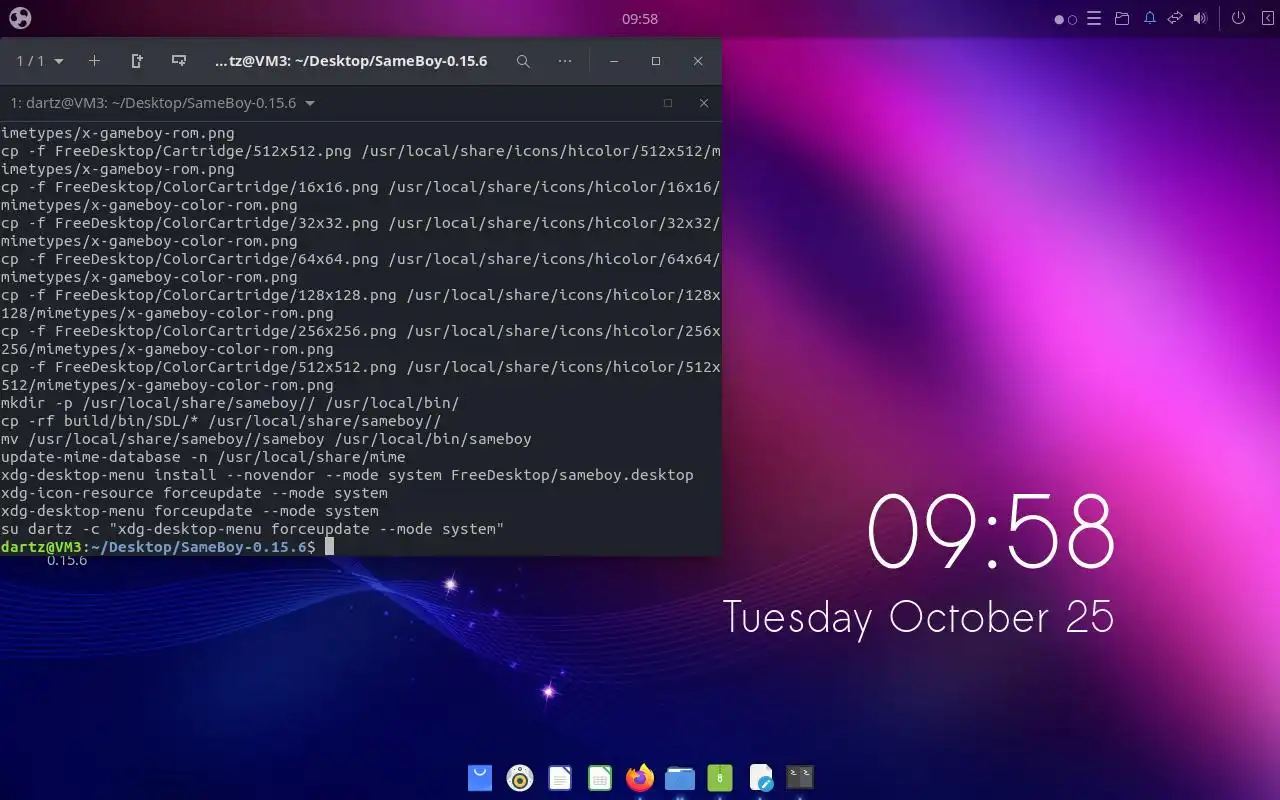Focus the Tilix terminal icon in dock
1280x800 pixels.
[800, 777]
